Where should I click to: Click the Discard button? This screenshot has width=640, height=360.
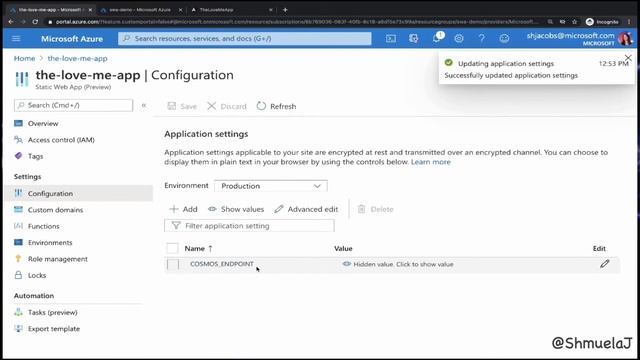click(x=227, y=106)
